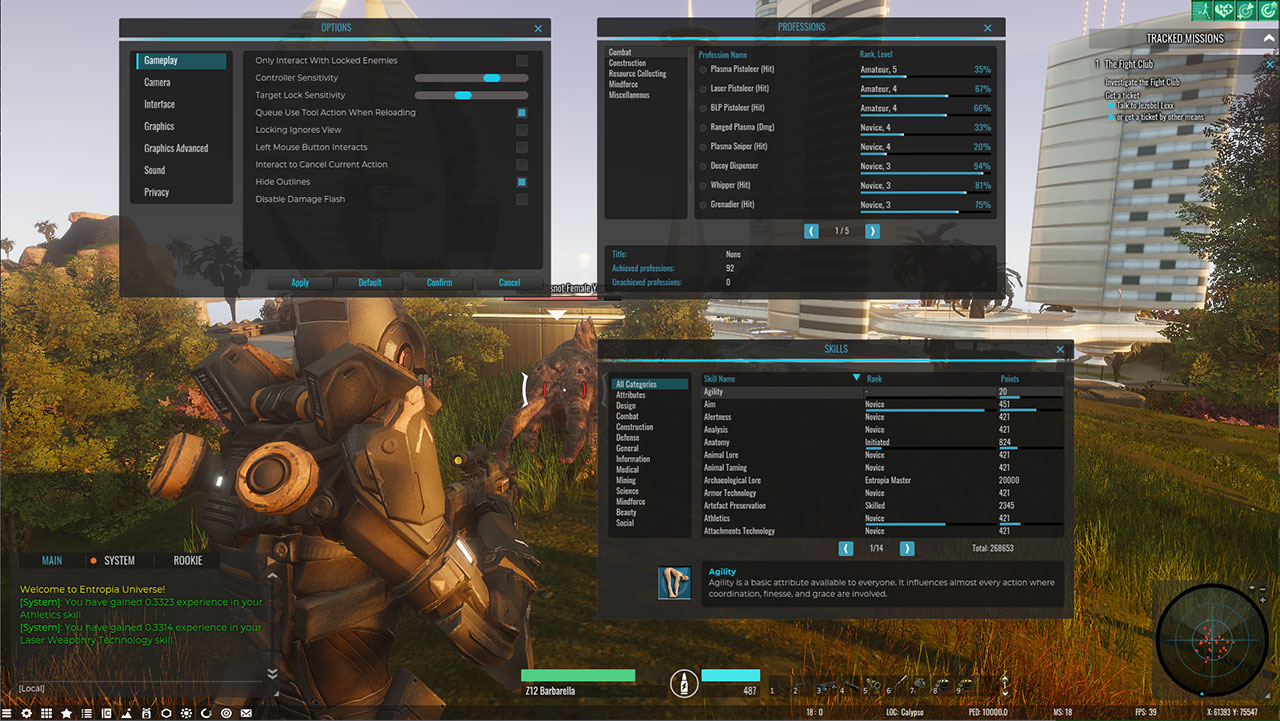Remove The Fight Club tracked mission

pos(1270,64)
